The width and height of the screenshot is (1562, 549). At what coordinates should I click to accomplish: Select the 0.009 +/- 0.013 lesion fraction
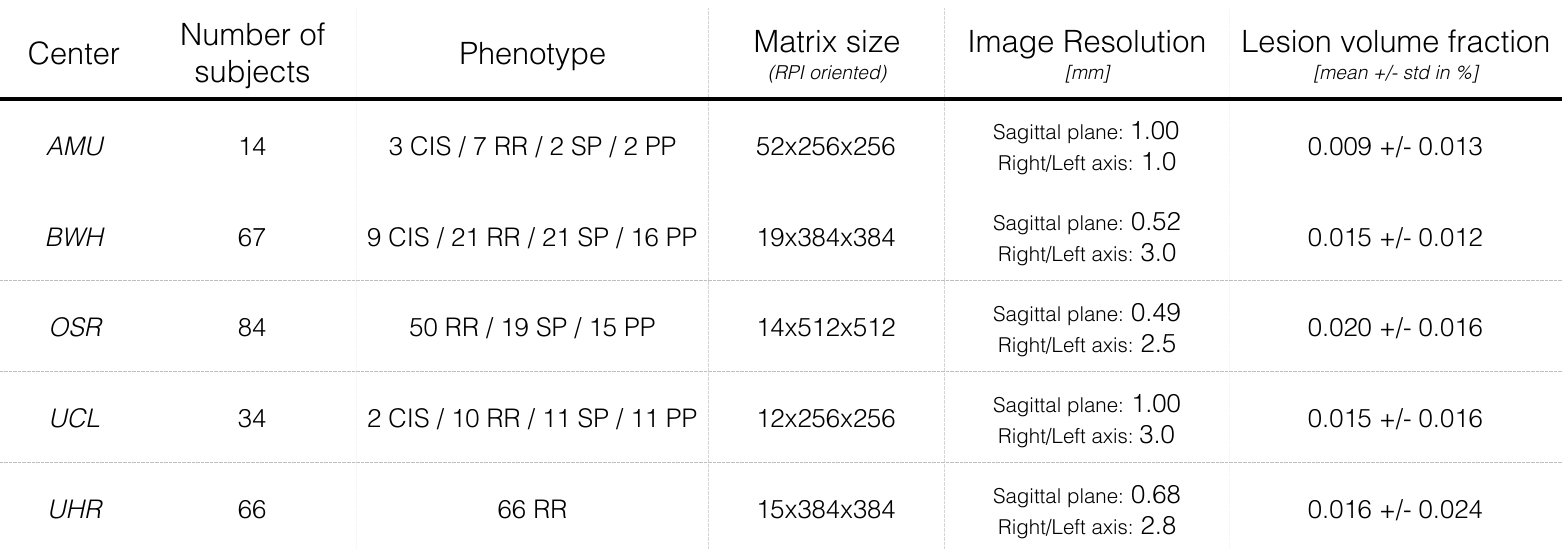tap(1394, 147)
